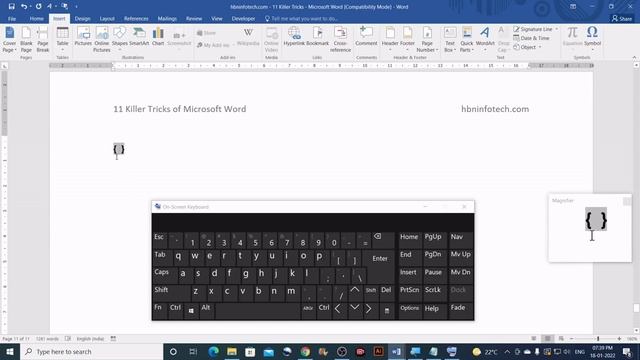The height and width of the screenshot is (360, 640).
Task: Insert a Blank Page
Action: tap(26, 40)
